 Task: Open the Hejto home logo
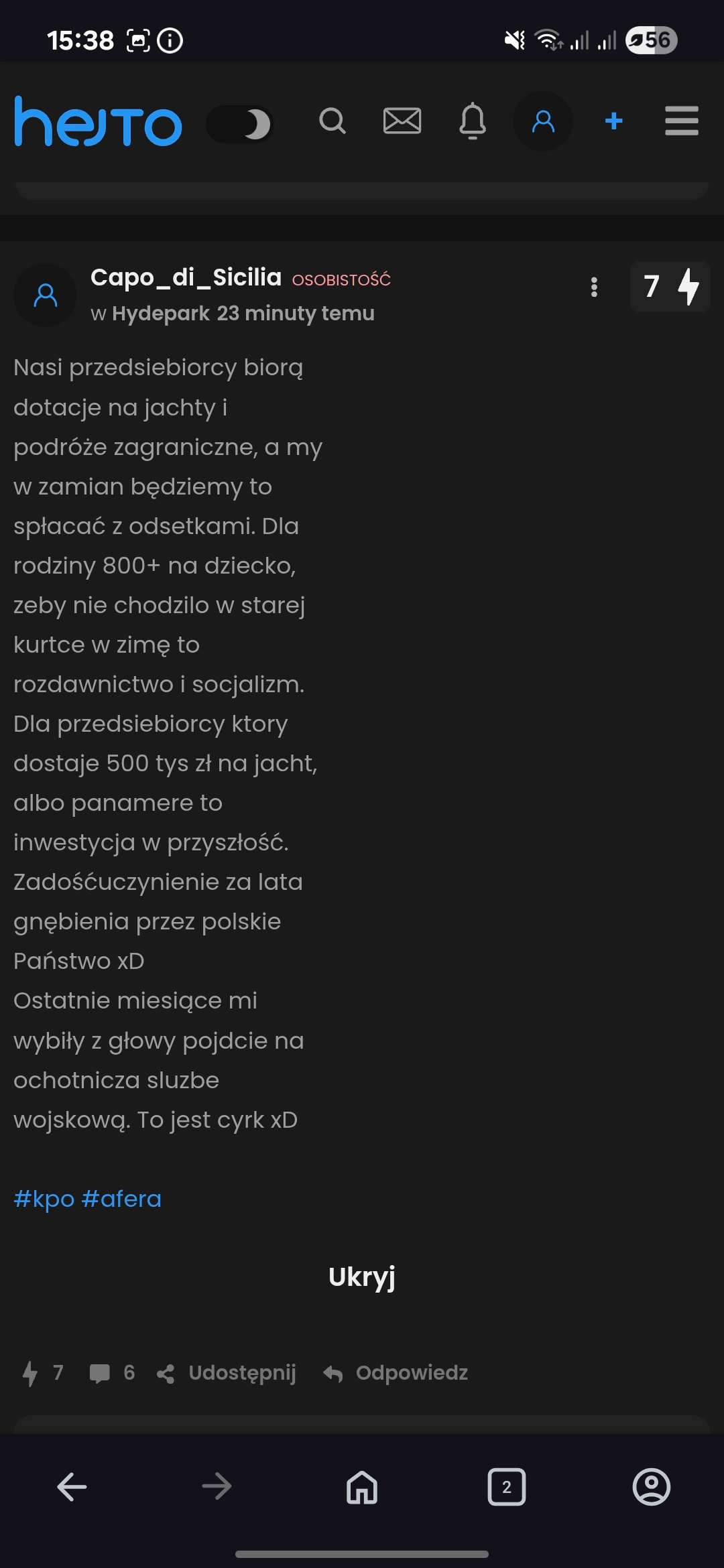(98, 121)
